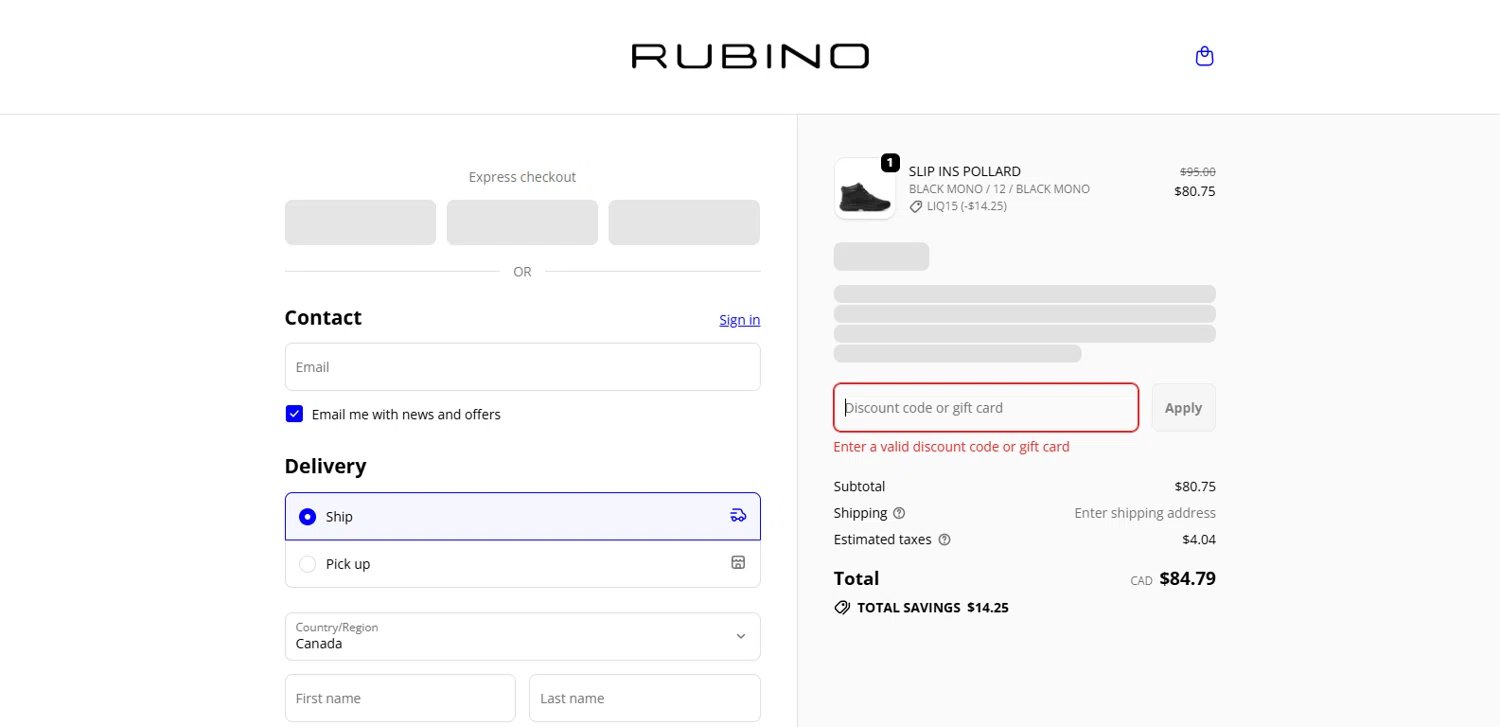Screen dimensions: 1500x727
Task: Focus the First name field
Action: click(x=400, y=698)
